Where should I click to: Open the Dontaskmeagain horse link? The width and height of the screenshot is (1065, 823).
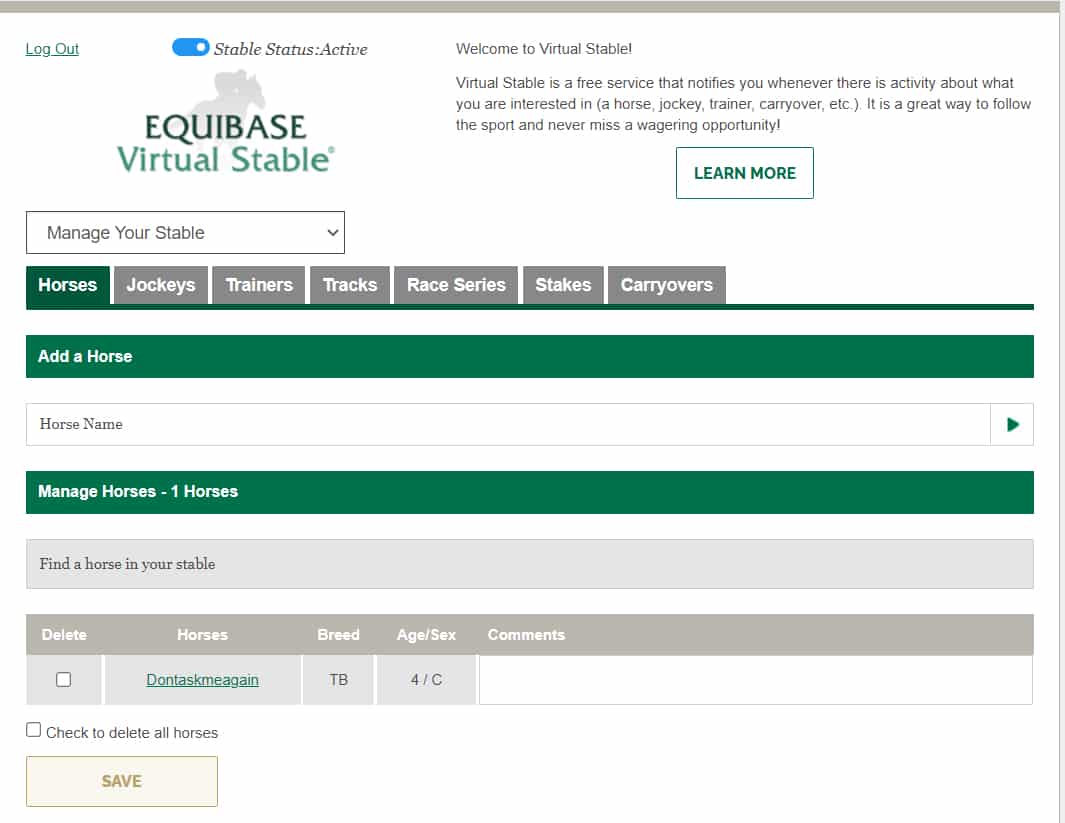[x=202, y=680]
